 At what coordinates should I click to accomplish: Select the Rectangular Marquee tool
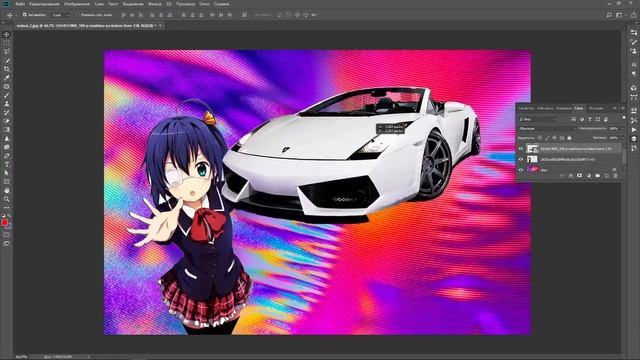click(7, 43)
